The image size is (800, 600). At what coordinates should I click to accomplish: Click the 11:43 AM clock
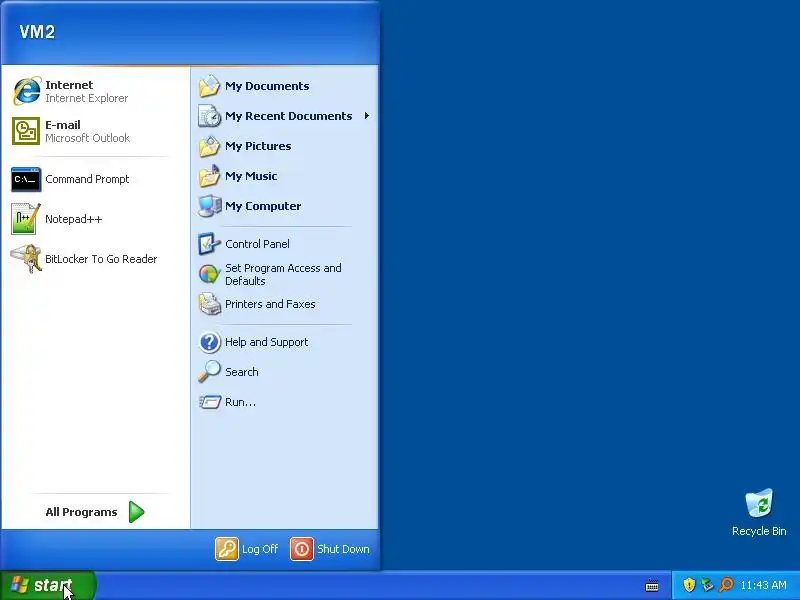coord(763,585)
